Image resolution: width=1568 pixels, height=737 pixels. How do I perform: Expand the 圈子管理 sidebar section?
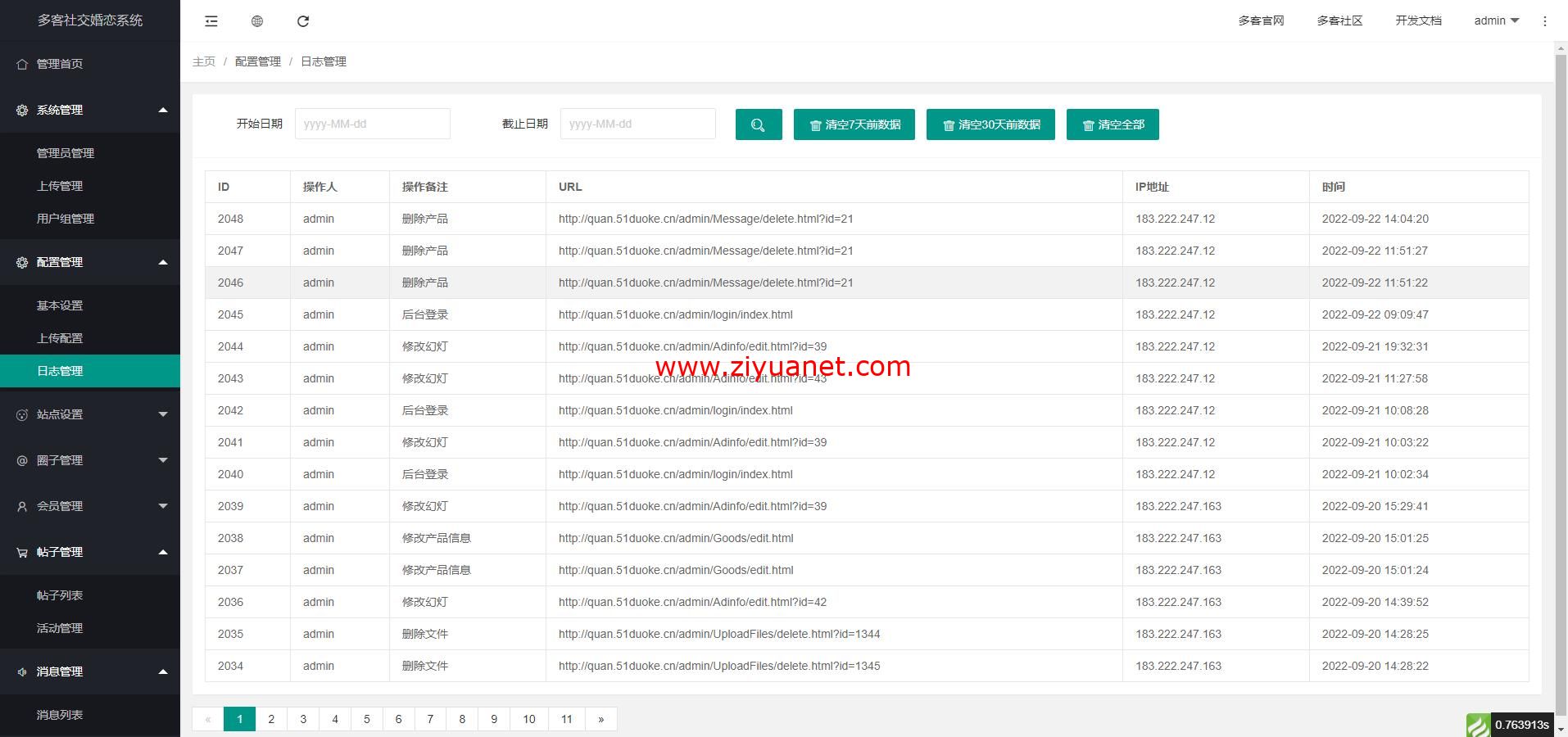90,460
